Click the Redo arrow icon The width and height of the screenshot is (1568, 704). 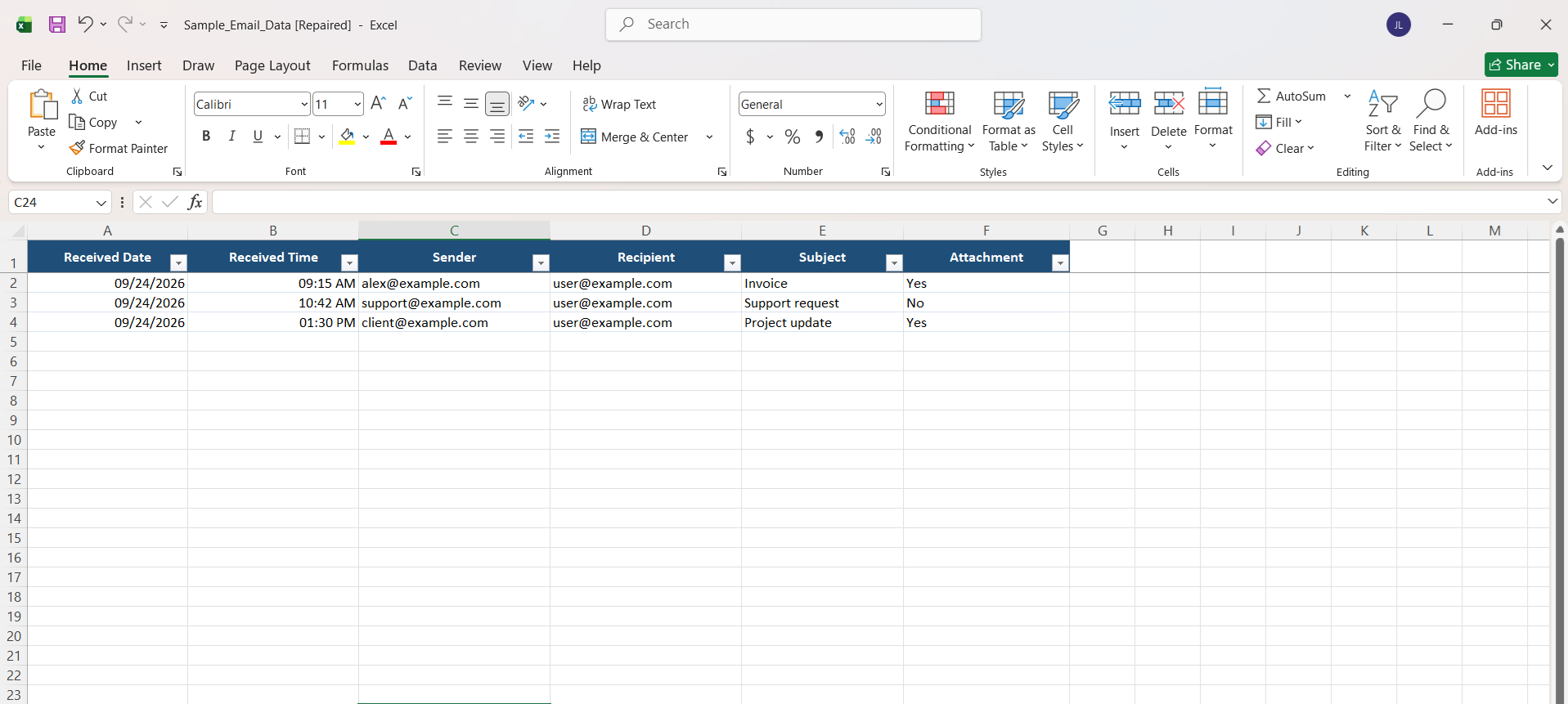(x=124, y=25)
